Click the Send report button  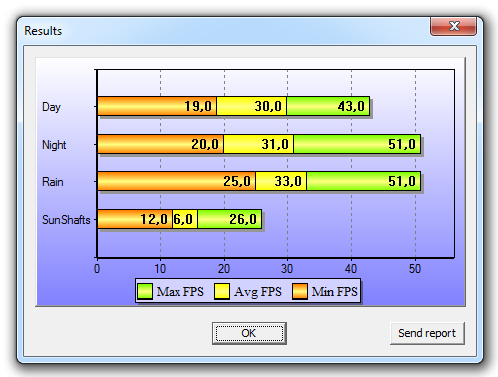[x=427, y=333]
